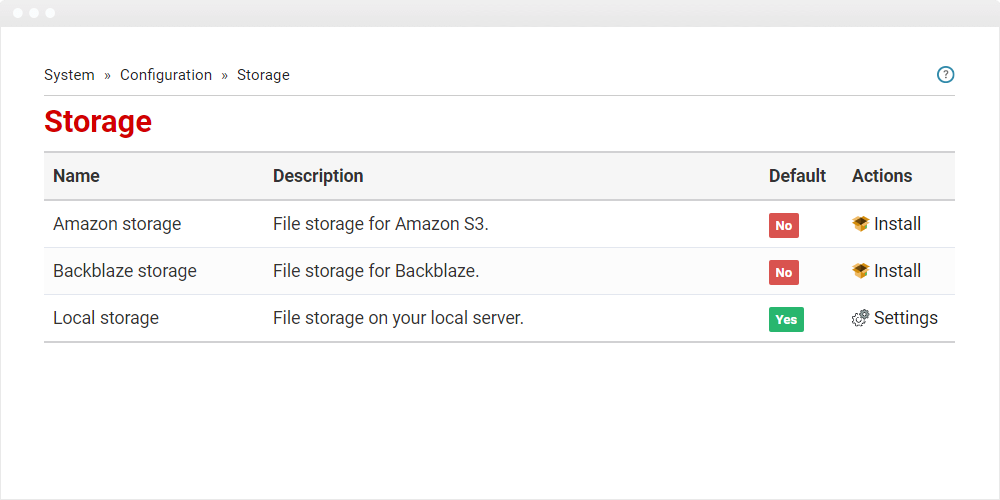Open Configuration breadcrumb link
The width and height of the screenshot is (1000, 500).
point(166,75)
